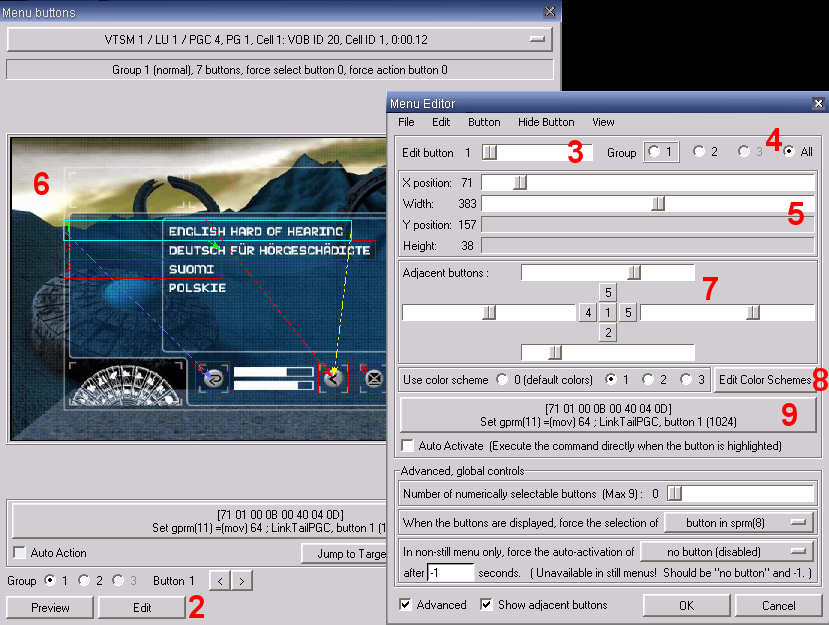Click the Set gprm(11) command button in Menu buttons window
This screenshot has width=829, height=625.
(x=200, y=521)
